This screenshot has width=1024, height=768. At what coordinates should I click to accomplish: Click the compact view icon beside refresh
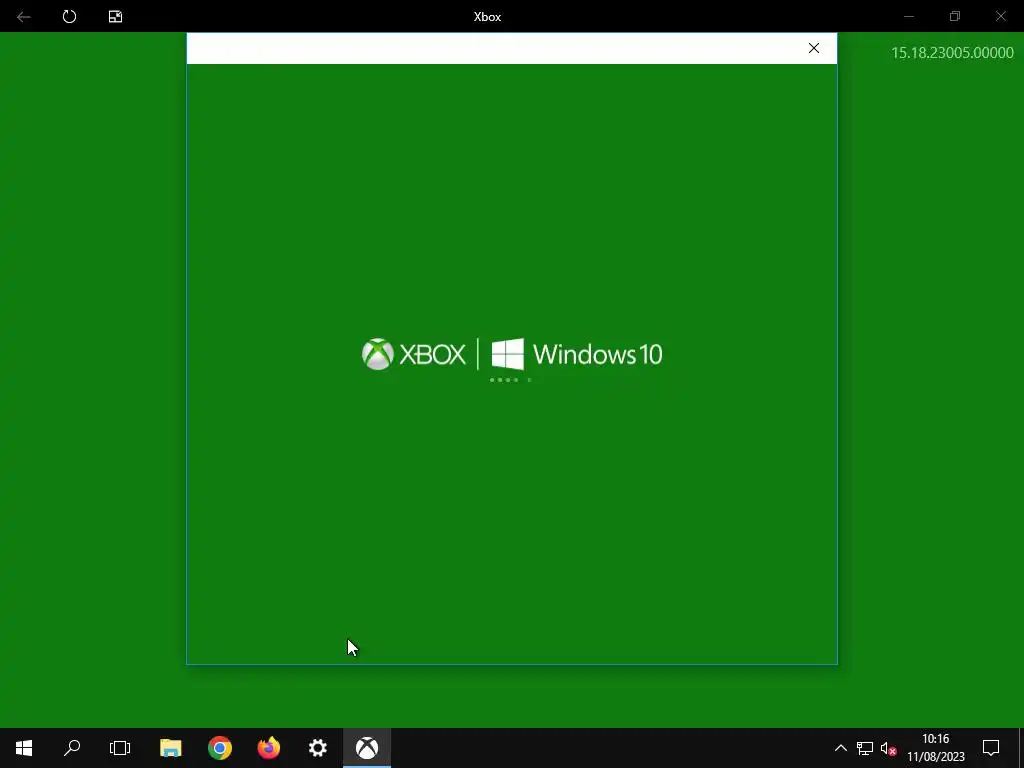pyautogui.click(x=116, y=16)
